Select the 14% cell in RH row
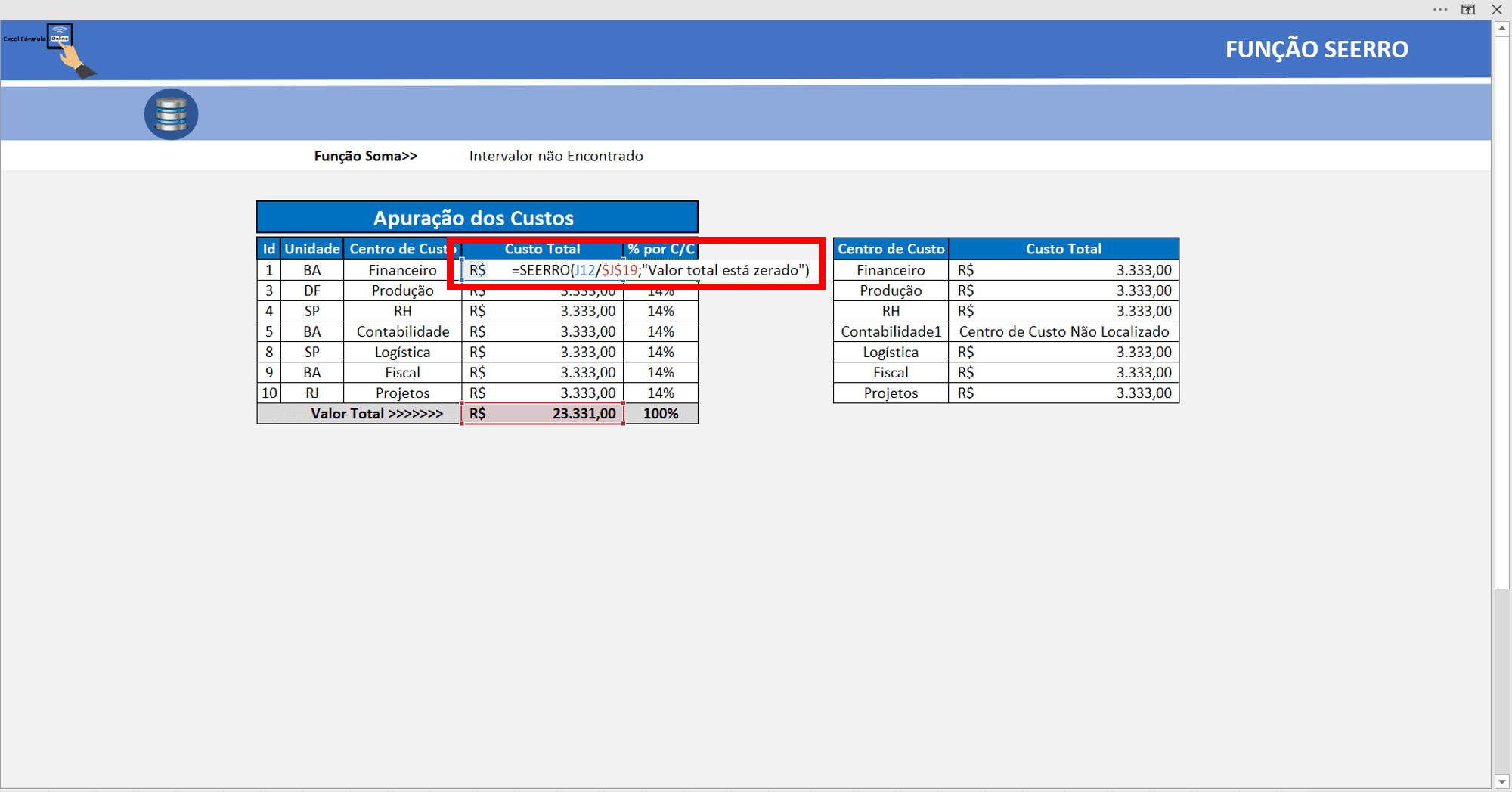Screen dimensions: 1512x792 661,311
